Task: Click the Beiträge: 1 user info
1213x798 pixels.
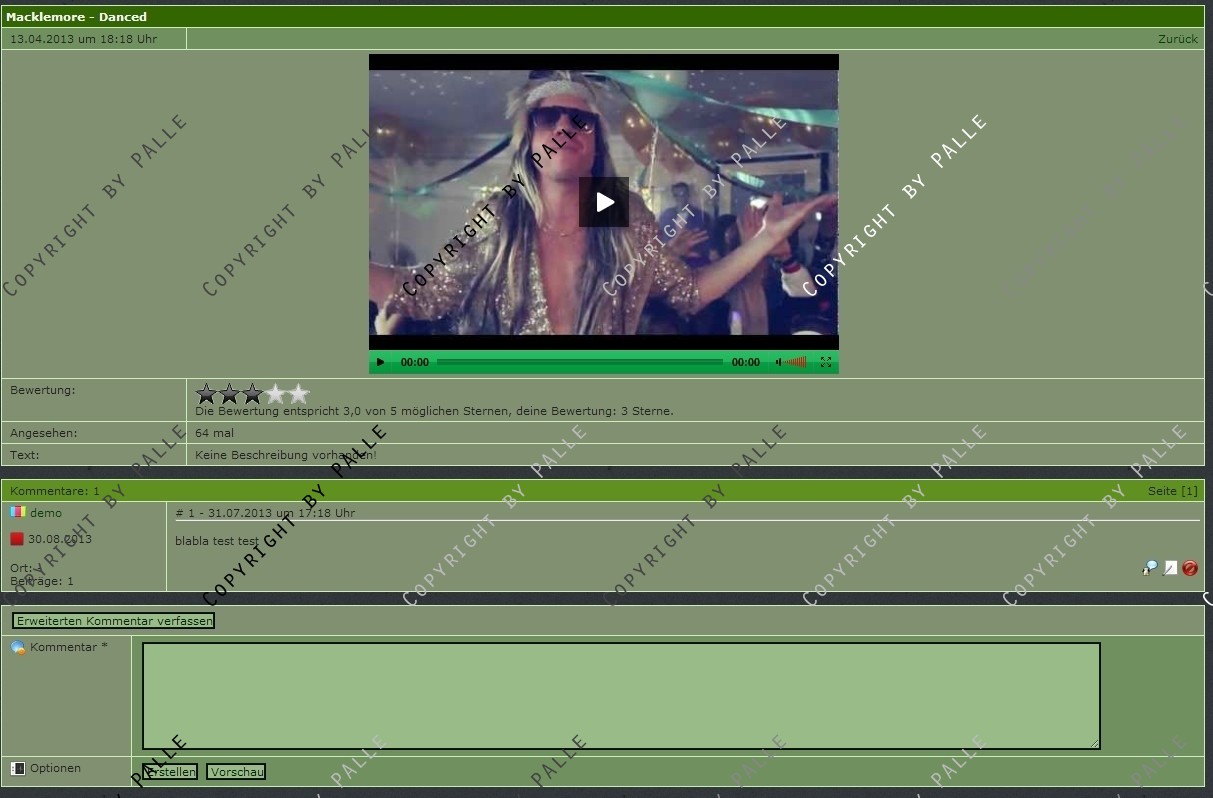Action: (x=42, y=581)
